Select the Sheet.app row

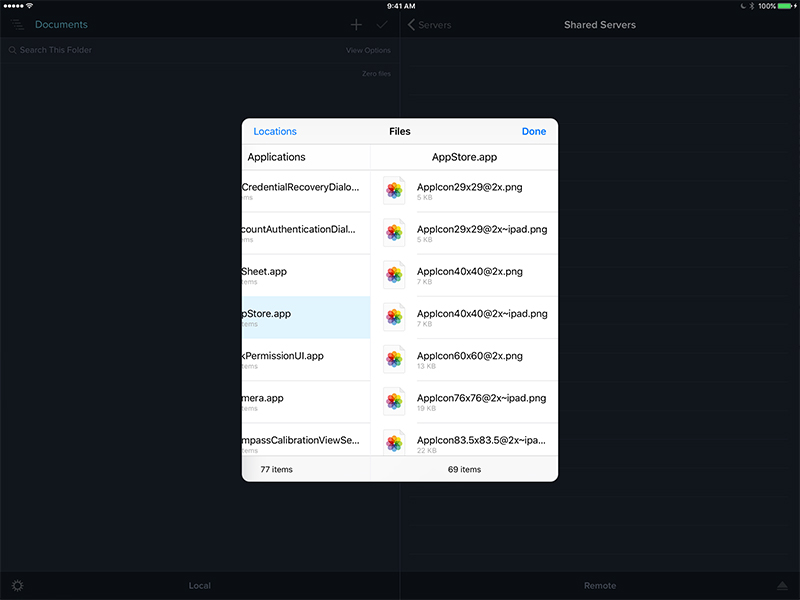(x=306, y=276)
